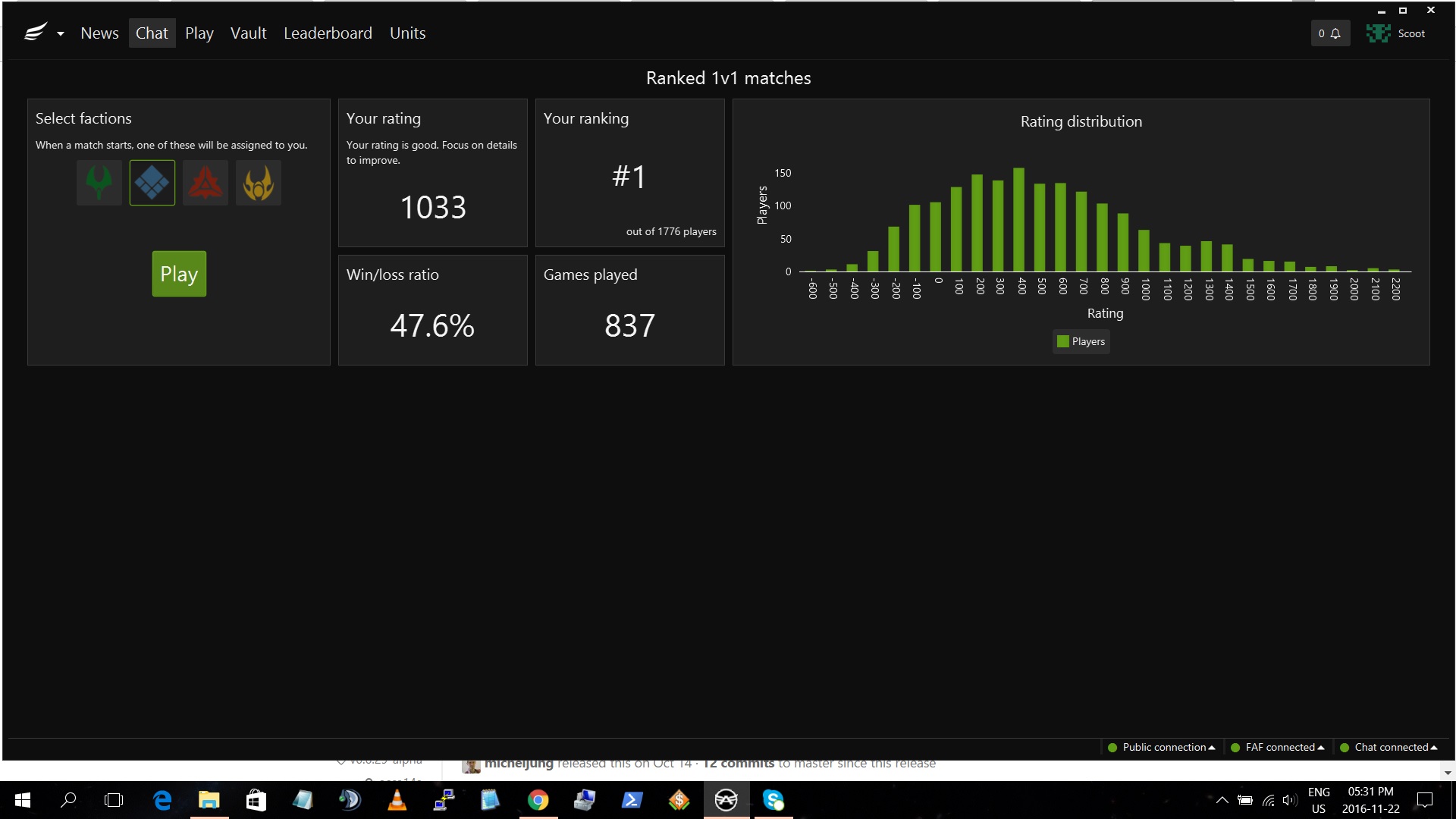Open VLC media player from taskbar
This screenshot has height=819, width=1456.
click(x=397, y=800)
